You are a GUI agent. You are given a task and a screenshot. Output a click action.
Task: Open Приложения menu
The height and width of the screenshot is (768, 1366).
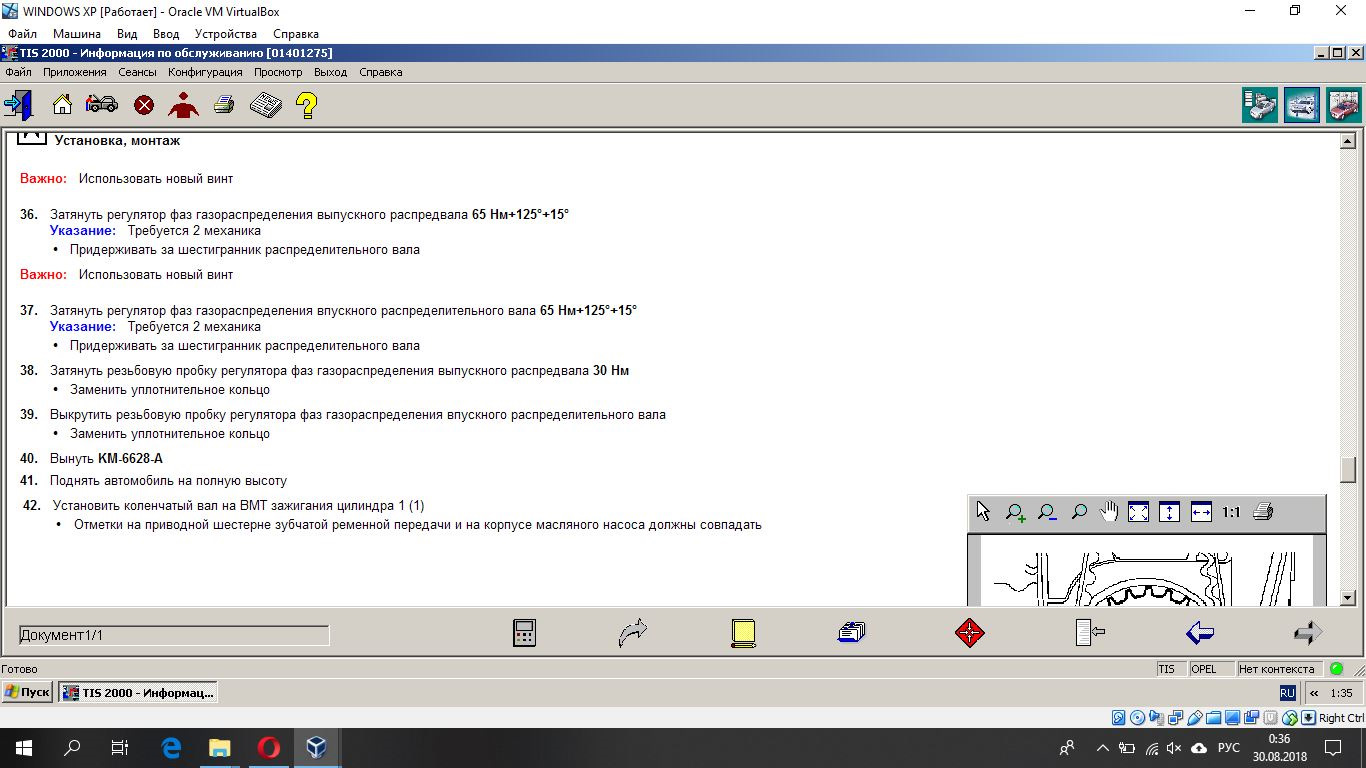pos(74,72)
